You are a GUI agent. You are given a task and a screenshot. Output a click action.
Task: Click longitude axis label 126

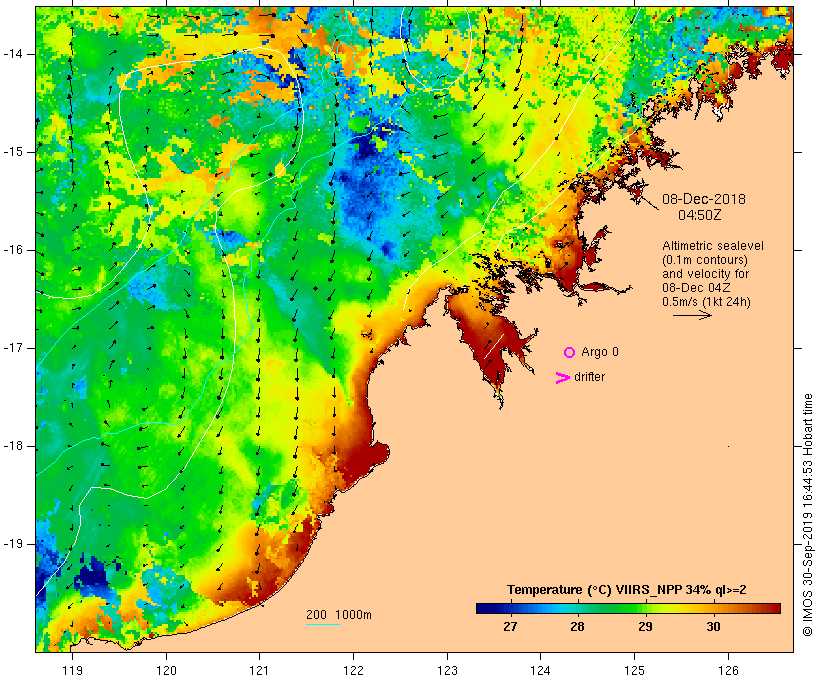coord(728,670)
